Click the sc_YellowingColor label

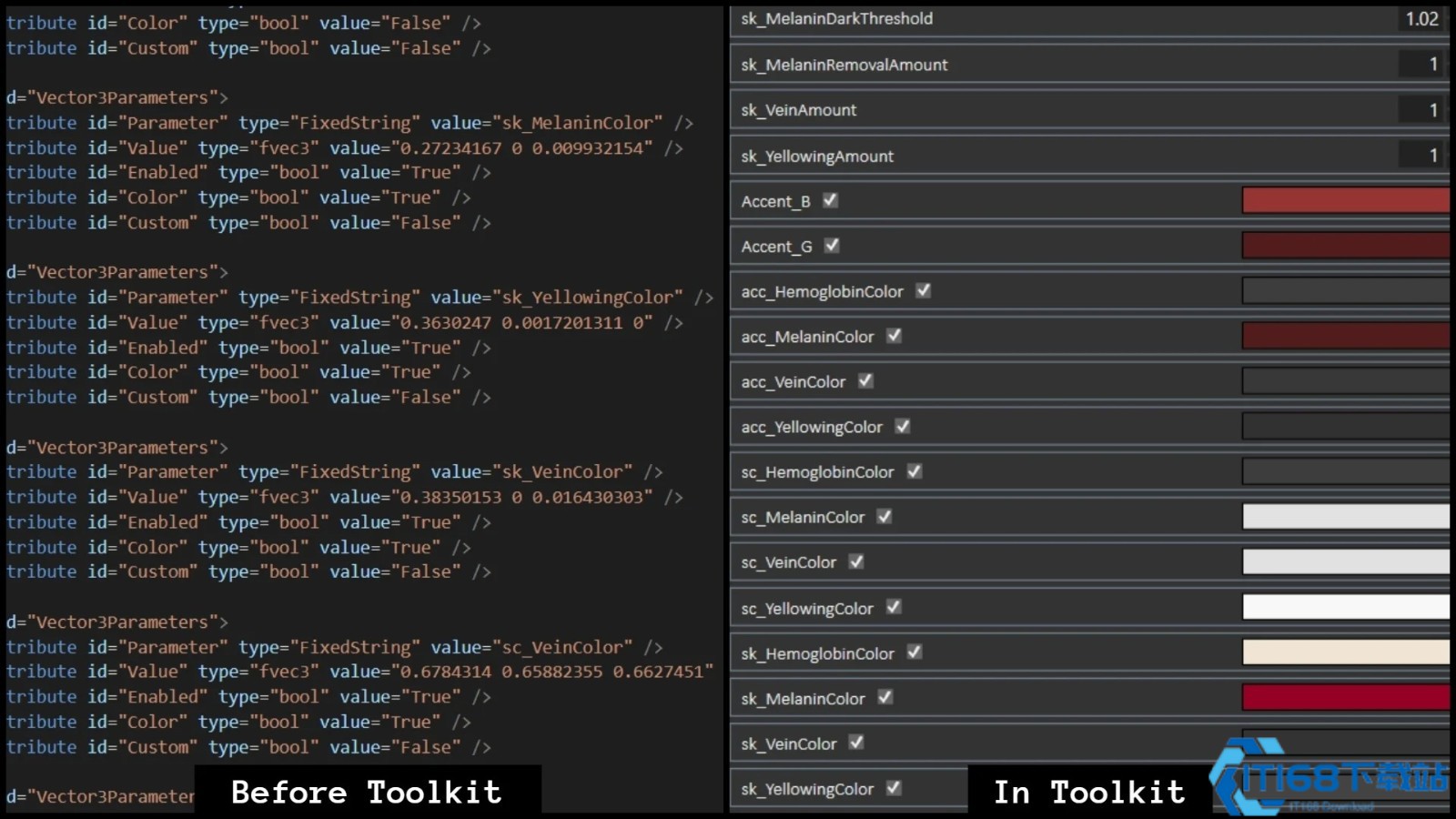[807, 609]
